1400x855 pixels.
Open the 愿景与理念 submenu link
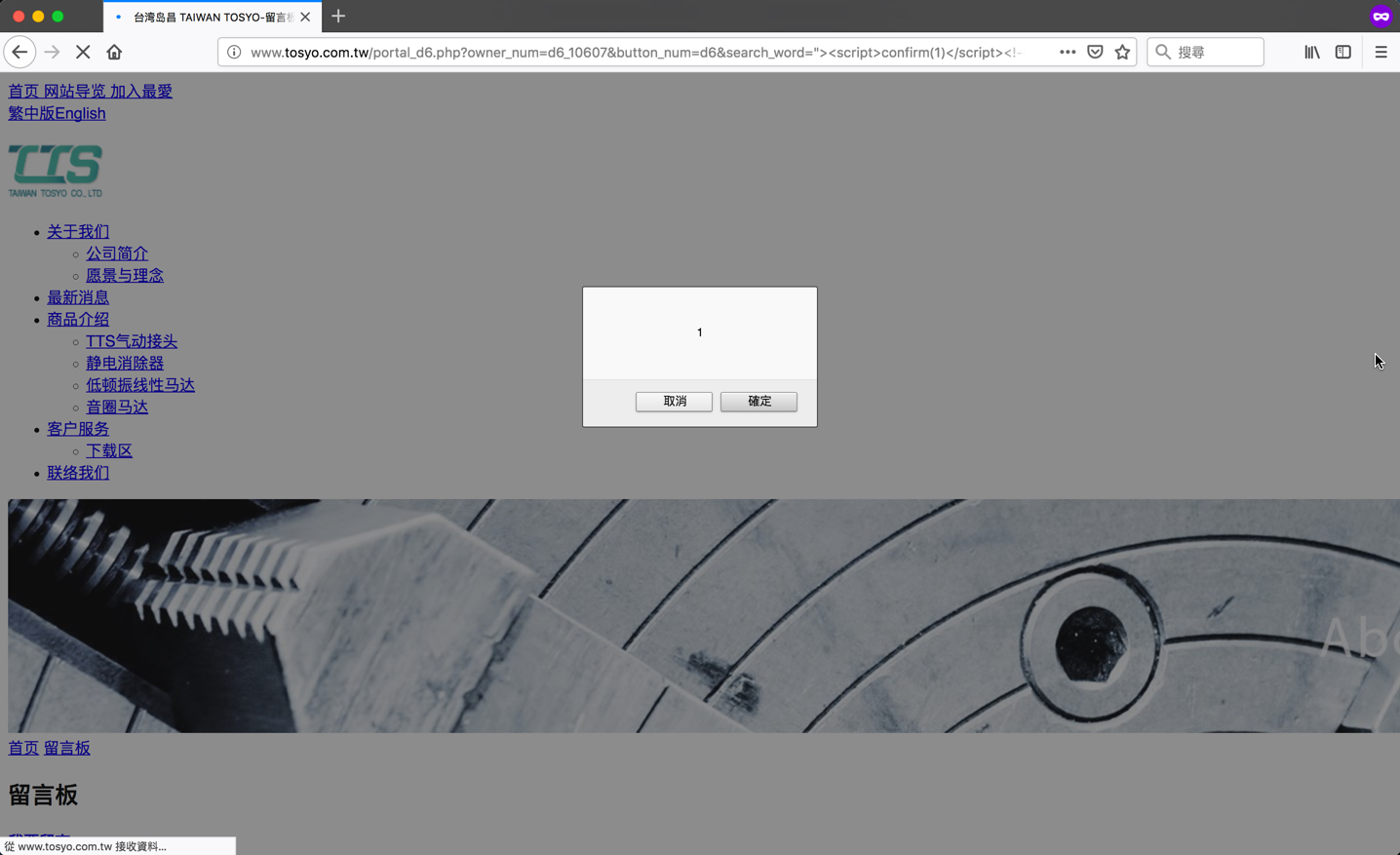point(125,275)
